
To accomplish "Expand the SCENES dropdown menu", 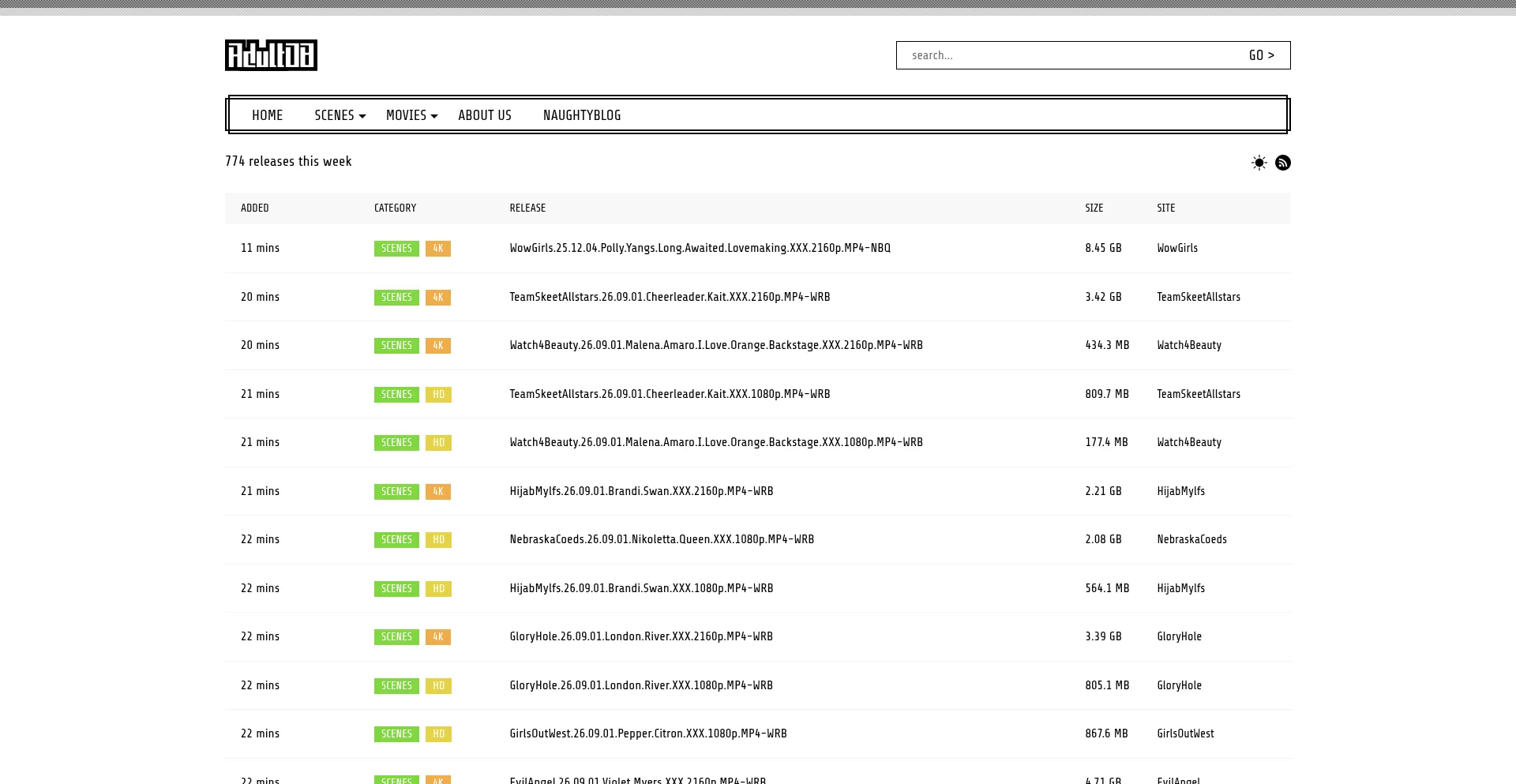I will click(340, 115).
